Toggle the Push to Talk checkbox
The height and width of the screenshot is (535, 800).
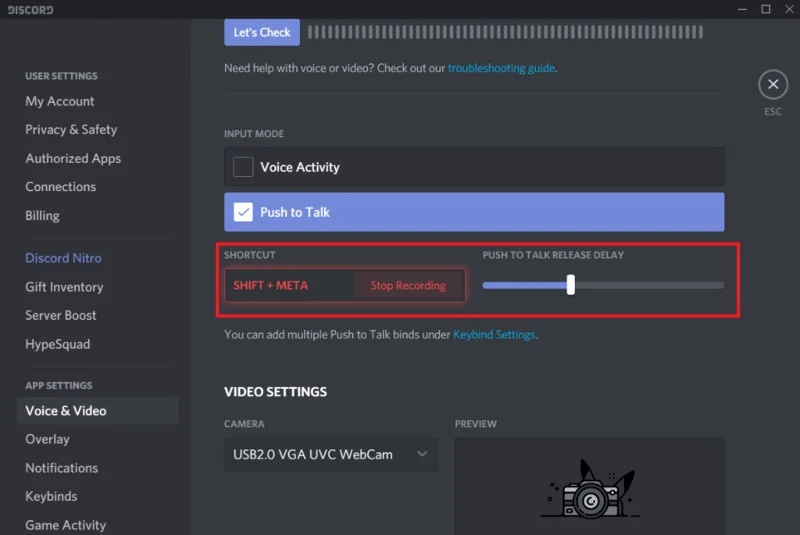pyautogui.click(x=243, y=212)
